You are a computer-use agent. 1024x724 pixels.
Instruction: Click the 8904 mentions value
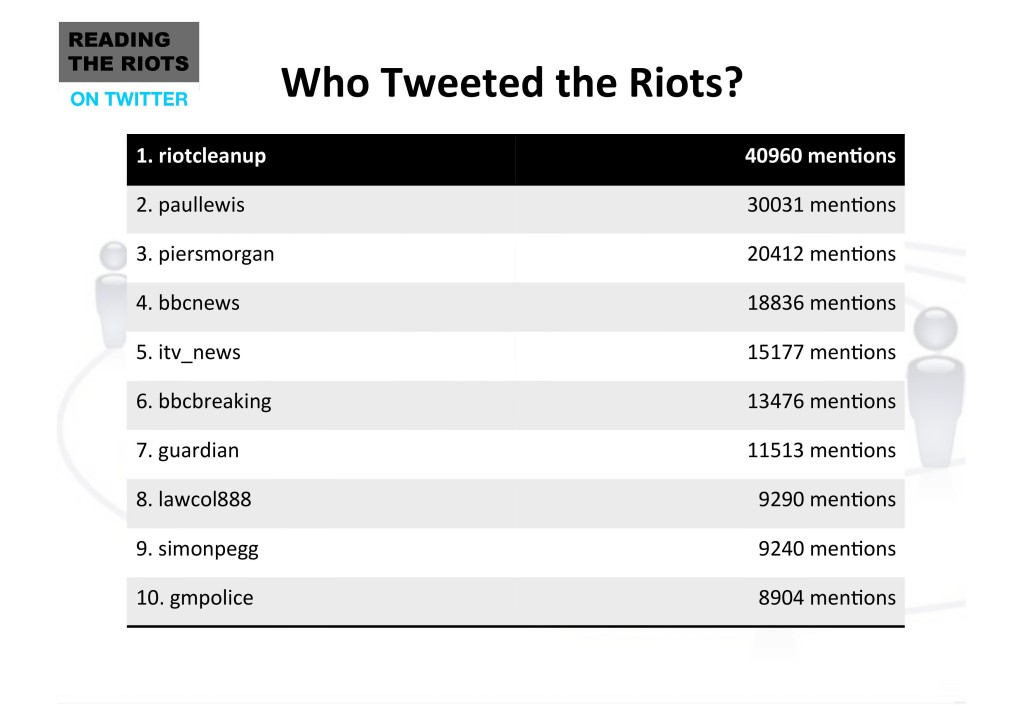pyautogui.click(x=827, y=598)
